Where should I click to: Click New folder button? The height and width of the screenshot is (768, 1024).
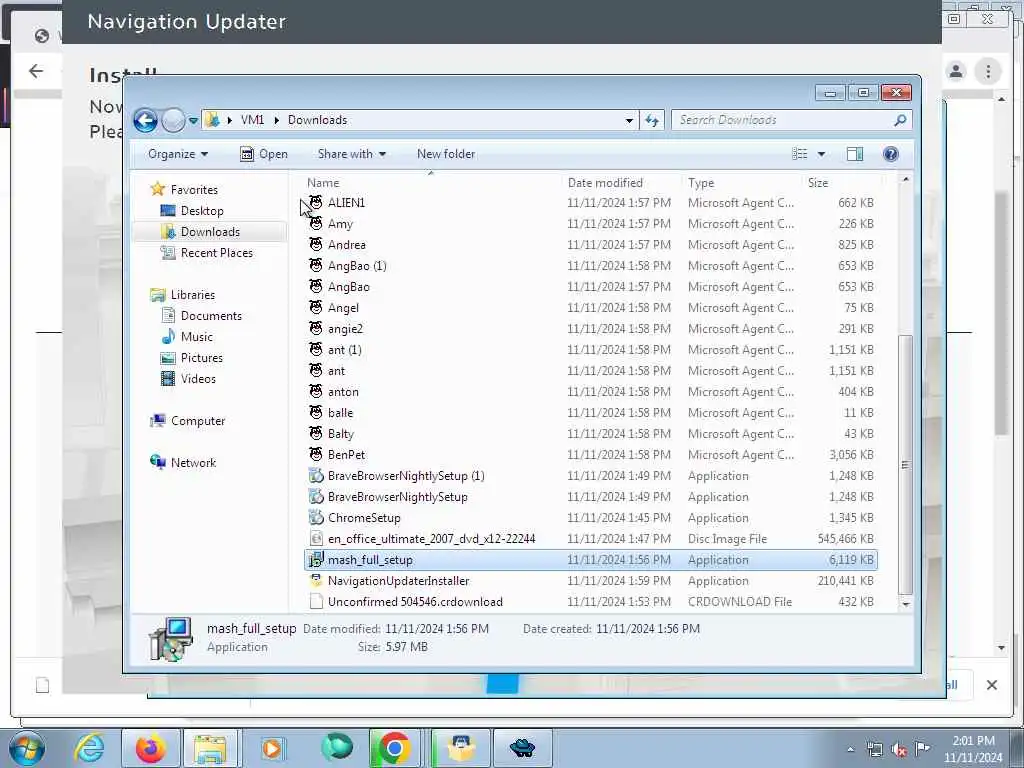(x=446, y=154)
